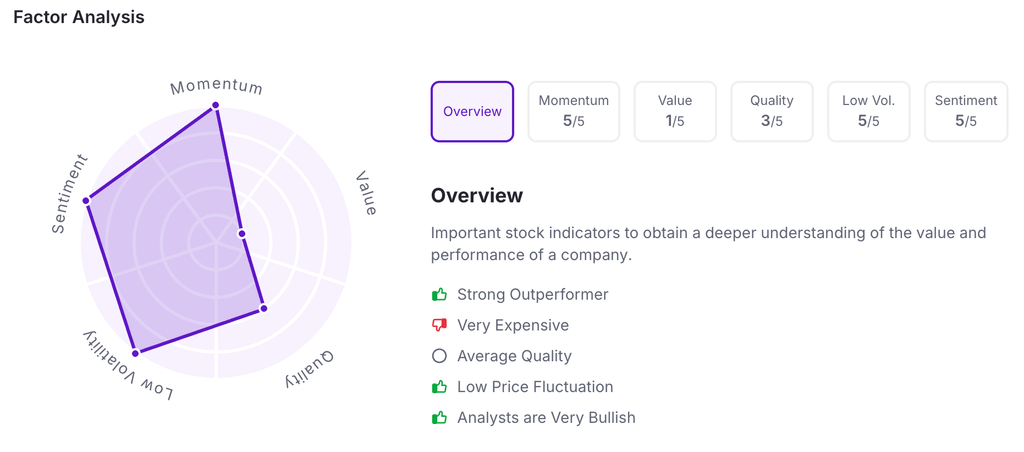Click the Sentiment data point on radar chart
Screen dimensions: 1024x452
tap(86, 201)
